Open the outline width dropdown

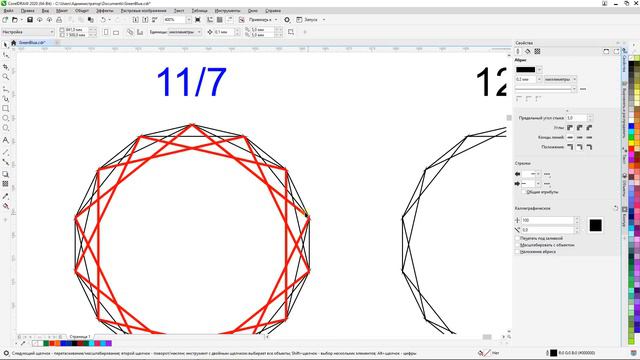click(x=539, y=79)
